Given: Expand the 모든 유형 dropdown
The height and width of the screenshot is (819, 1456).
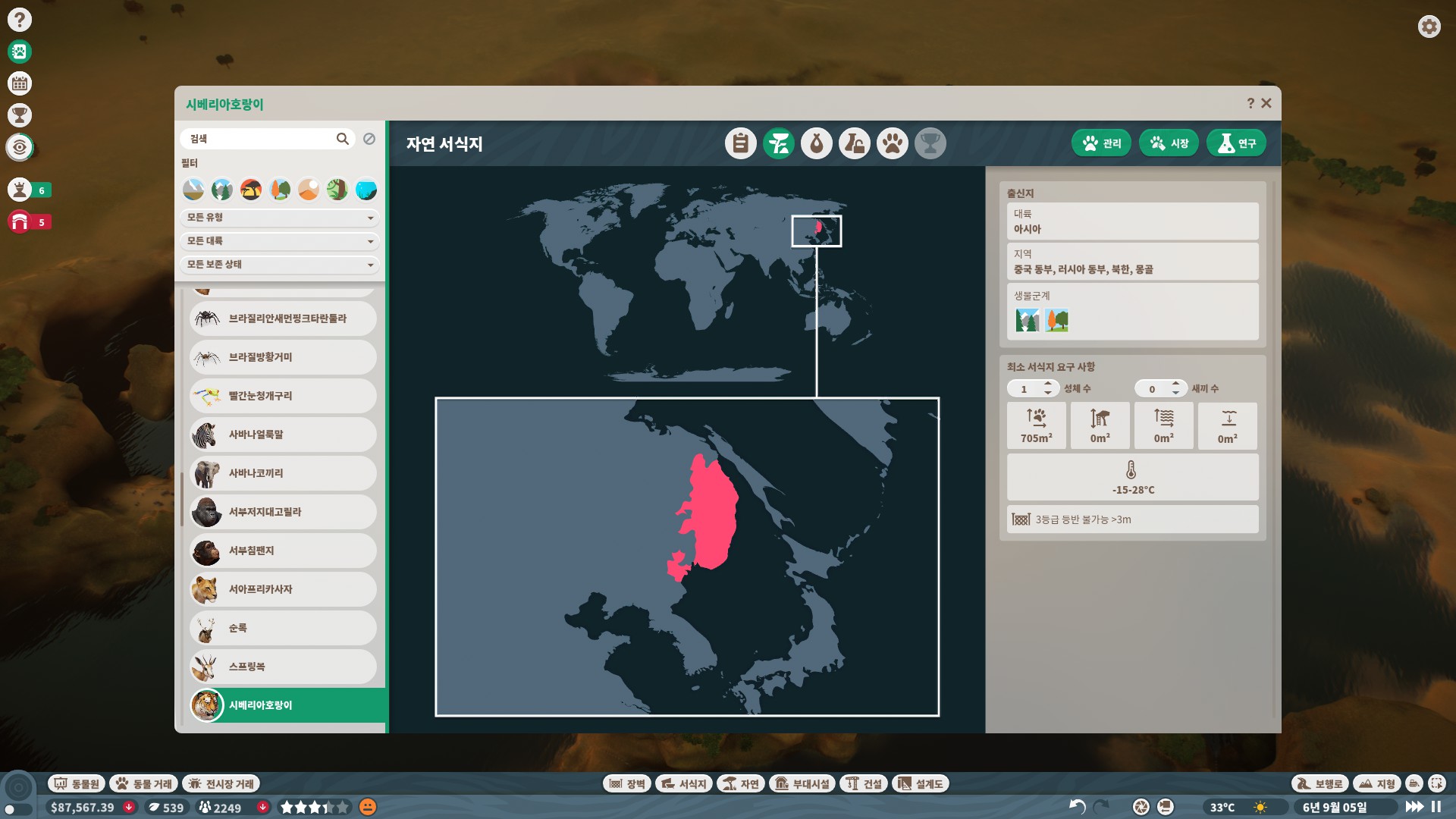Looking at the screenshot, I should [x=280, y=218].
